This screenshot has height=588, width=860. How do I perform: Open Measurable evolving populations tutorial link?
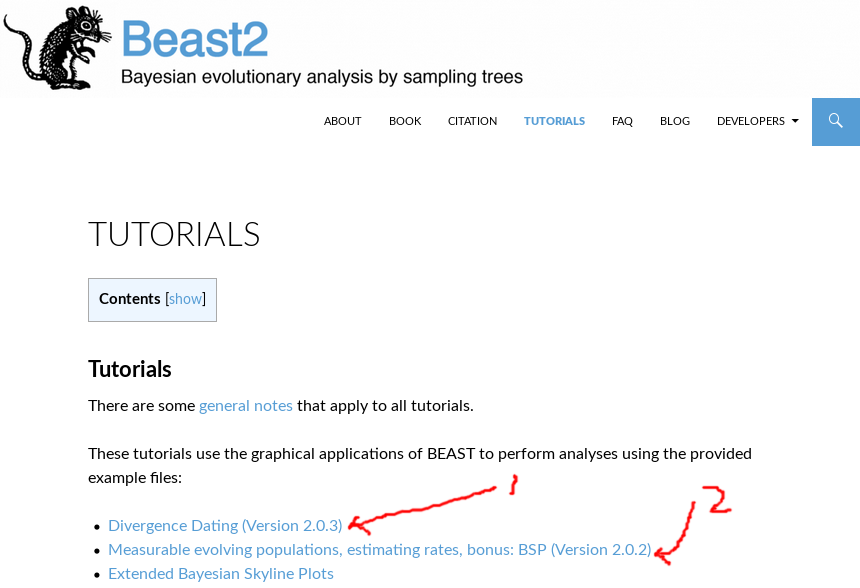tap(379, 549)
